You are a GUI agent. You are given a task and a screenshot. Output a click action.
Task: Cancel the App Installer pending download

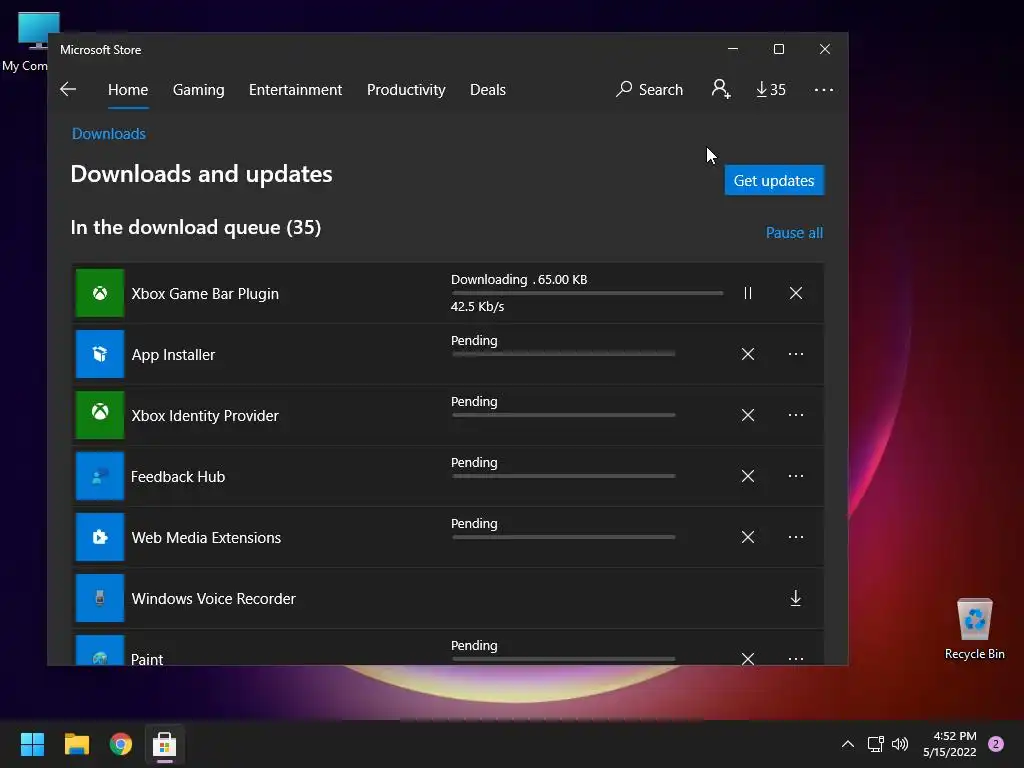pos(748,354)
